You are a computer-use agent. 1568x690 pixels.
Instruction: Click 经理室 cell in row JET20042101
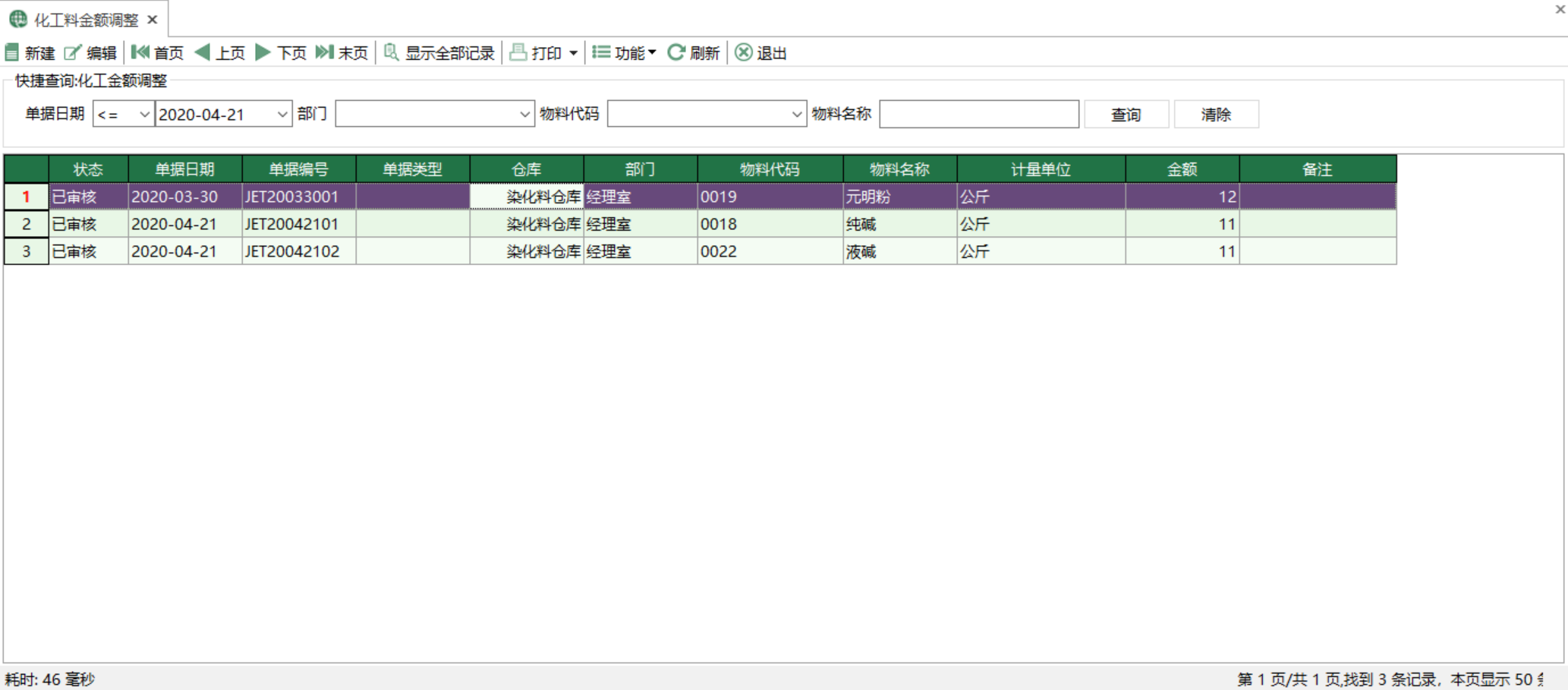(641, 224)
